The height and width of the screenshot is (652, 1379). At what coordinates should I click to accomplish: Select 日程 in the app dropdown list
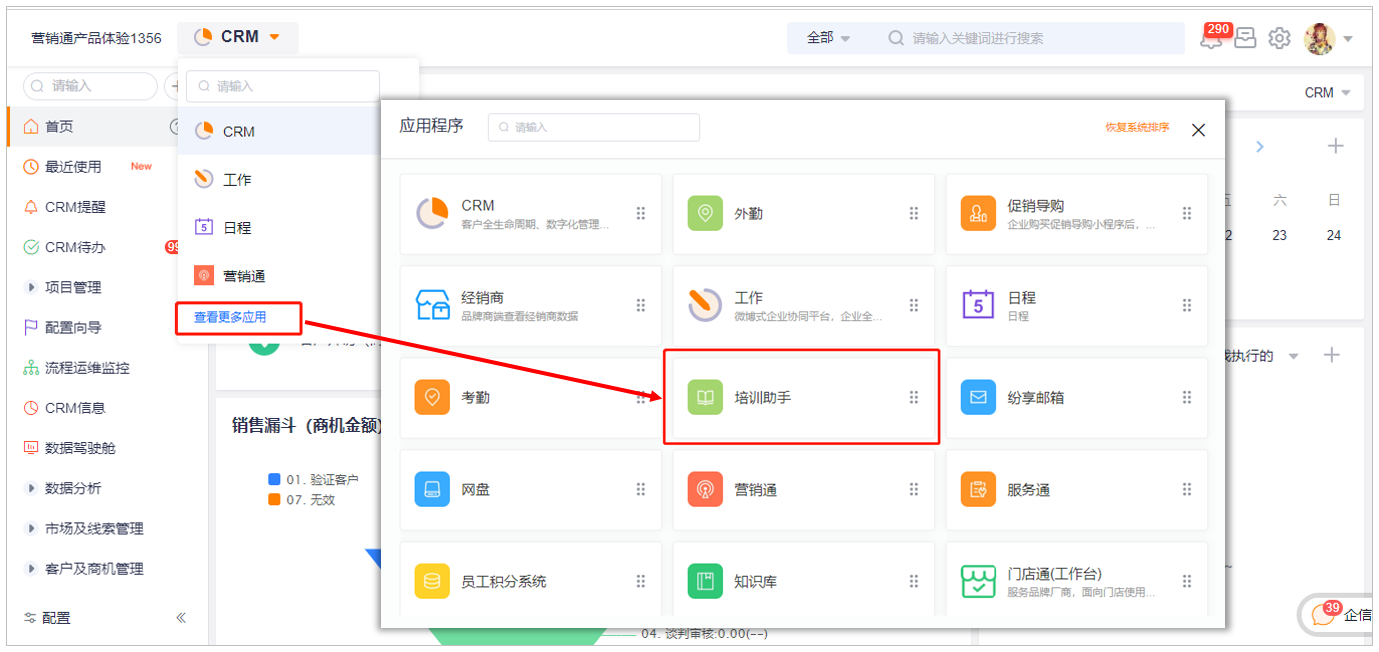[x=279, y=227]
